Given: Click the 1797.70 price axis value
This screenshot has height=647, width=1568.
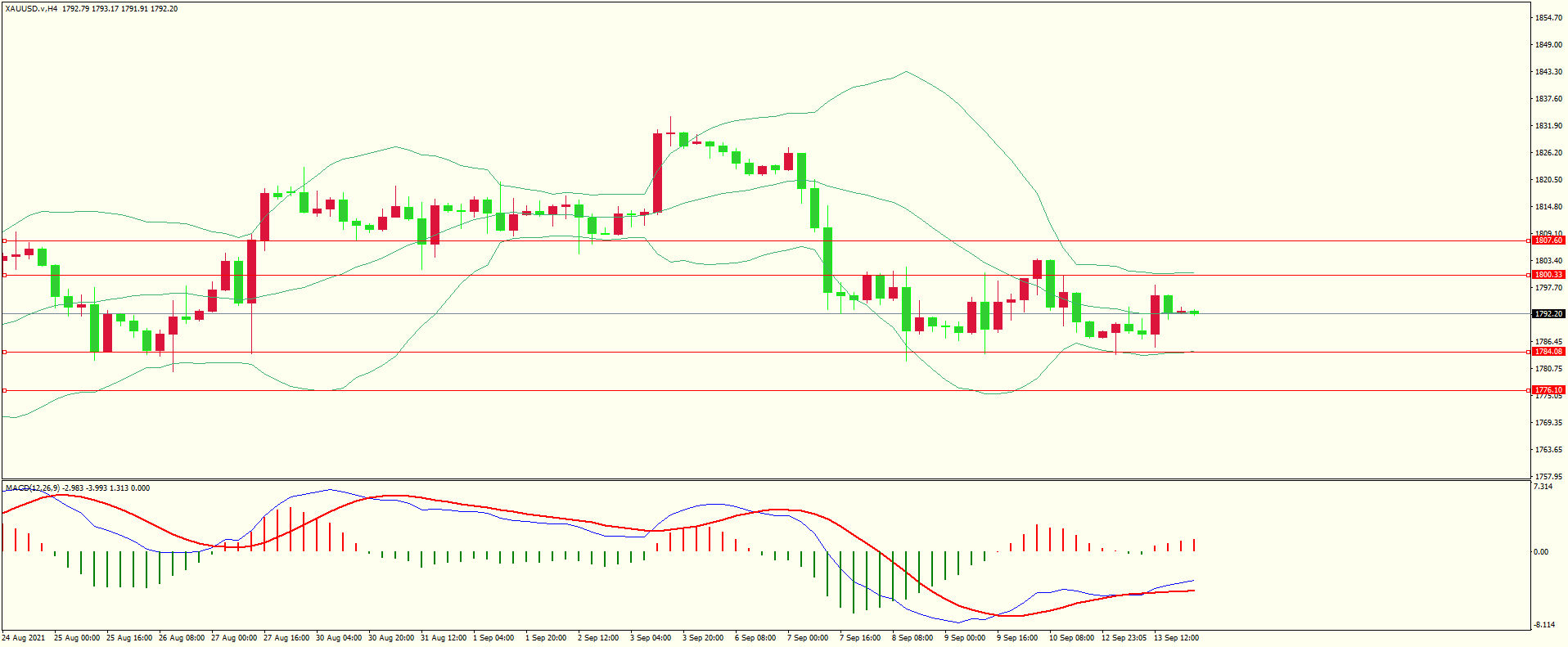Looking at the screenshot, I should [x=1548, y=287].
